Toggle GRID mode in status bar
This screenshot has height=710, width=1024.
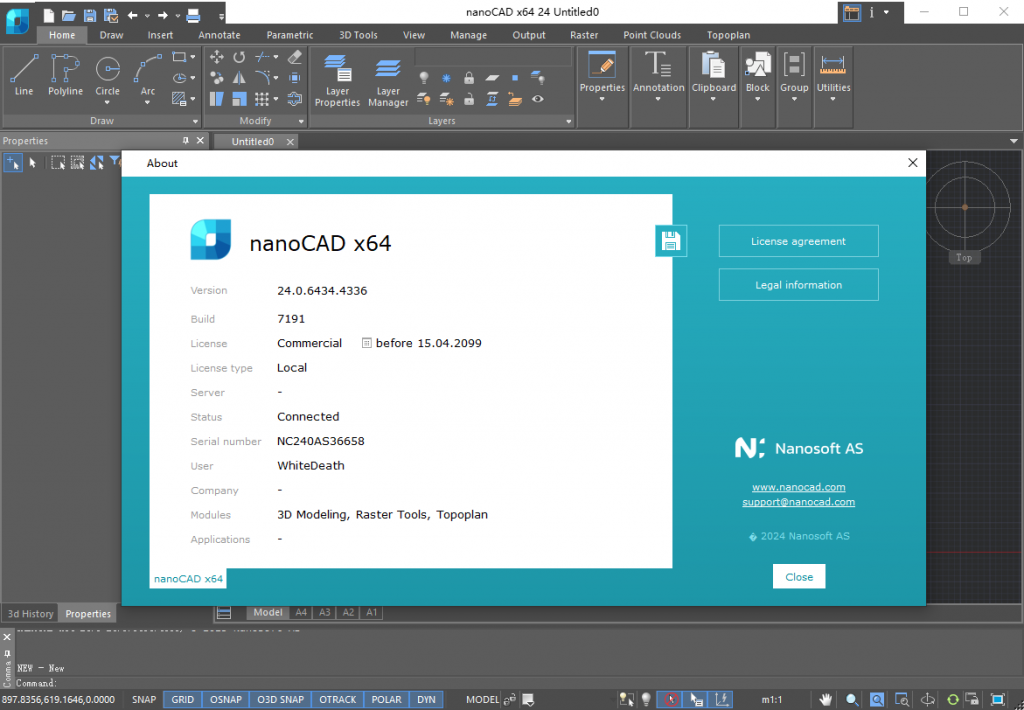pos(182,700)
